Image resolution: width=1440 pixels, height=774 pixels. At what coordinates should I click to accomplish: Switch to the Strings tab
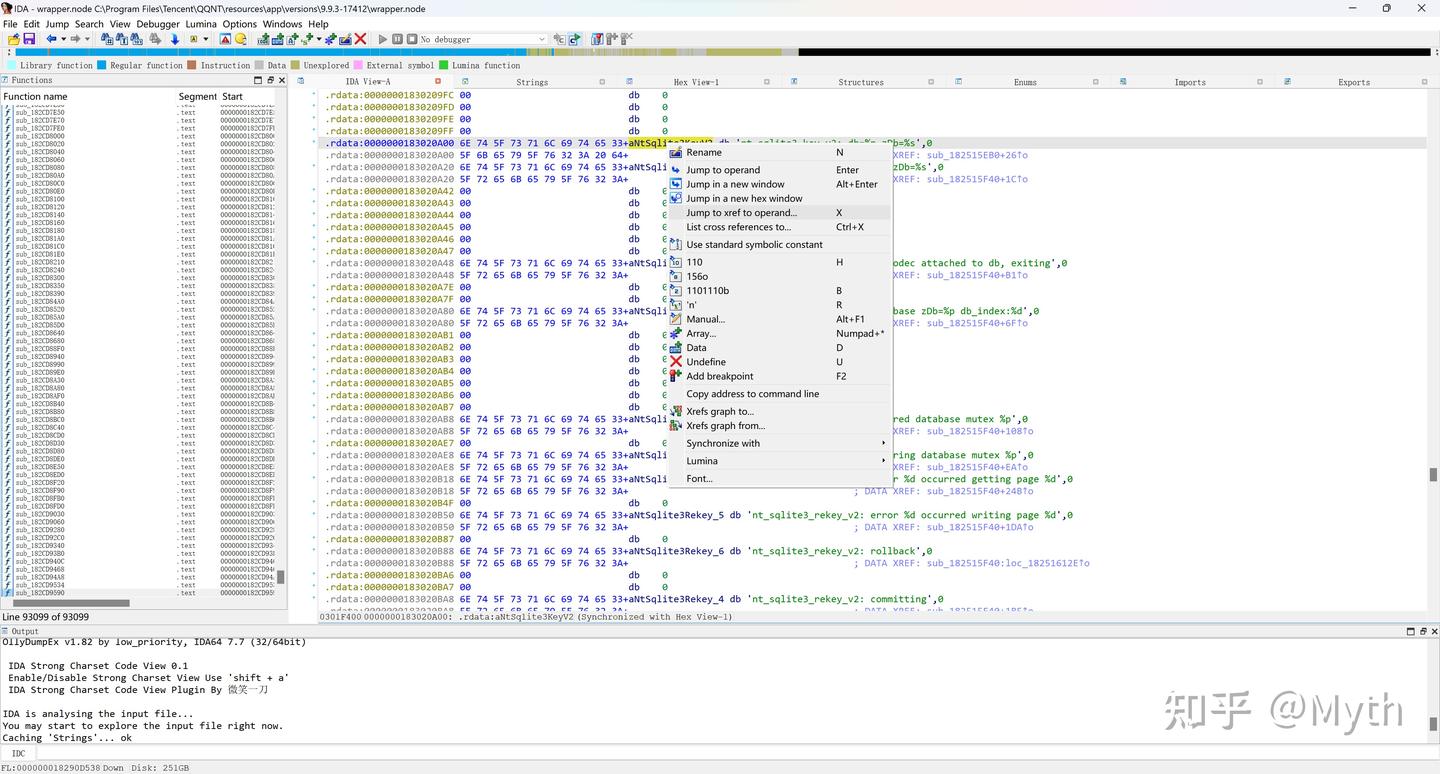[x=532, y=82]
